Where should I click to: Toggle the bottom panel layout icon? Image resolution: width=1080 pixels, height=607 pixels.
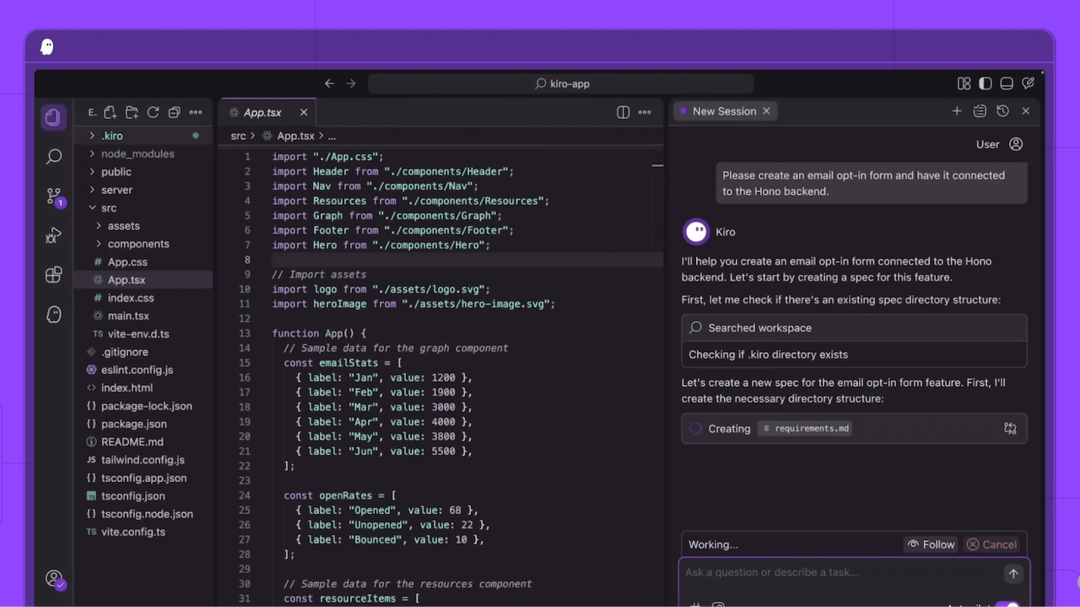(x=1006, y=83)
